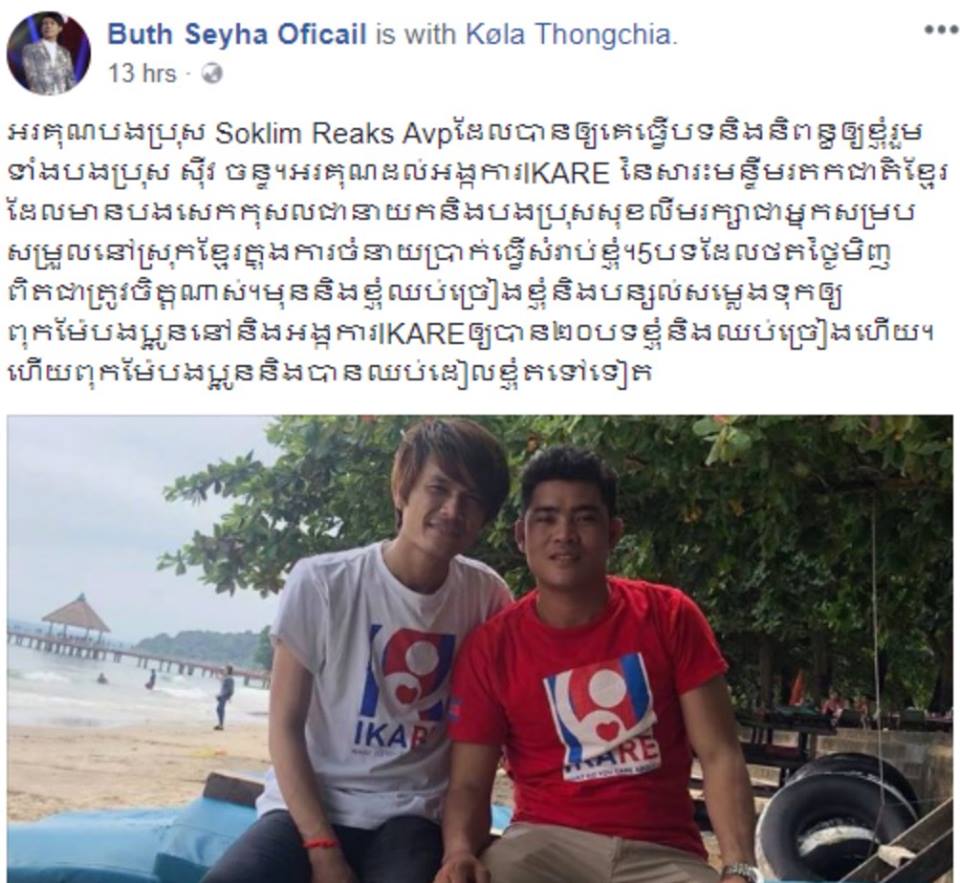This screenshot has width=960, height=883.
Task: Click the Soklim Reaks Avp text in post
Action: point(334,133)
